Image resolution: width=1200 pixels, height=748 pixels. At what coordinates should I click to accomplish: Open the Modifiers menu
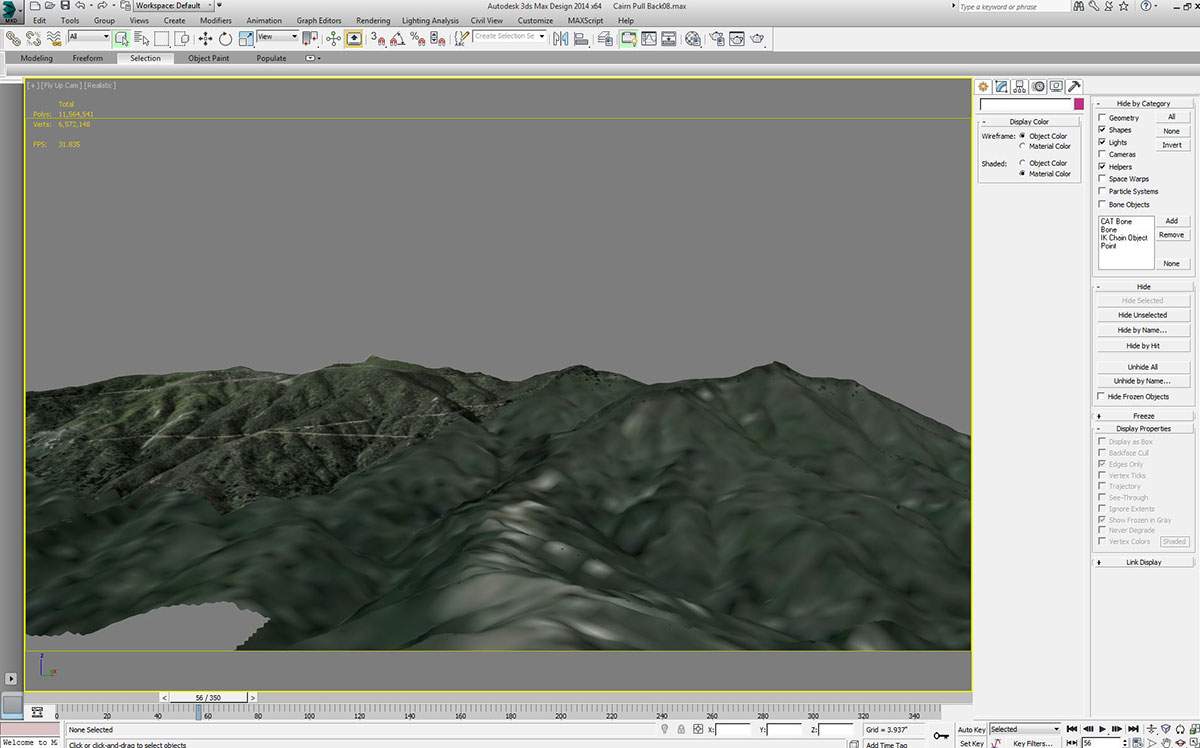(215, 20)
